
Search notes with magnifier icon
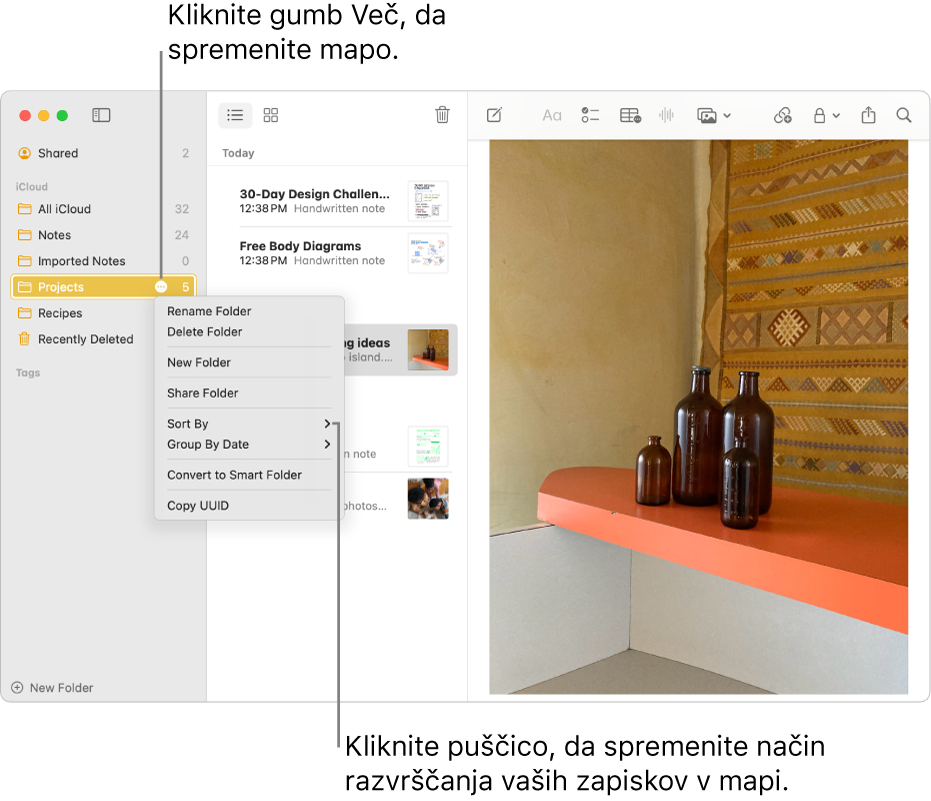click(904, 115)
